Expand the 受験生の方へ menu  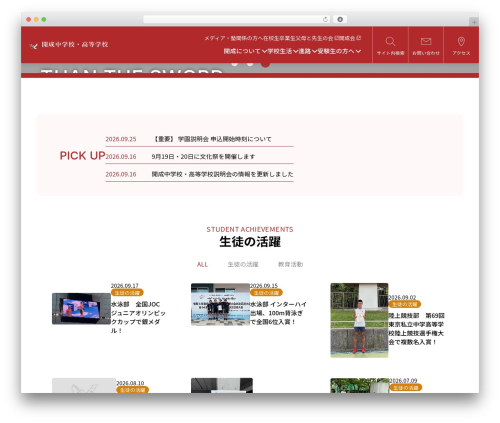tap(339, 51)
